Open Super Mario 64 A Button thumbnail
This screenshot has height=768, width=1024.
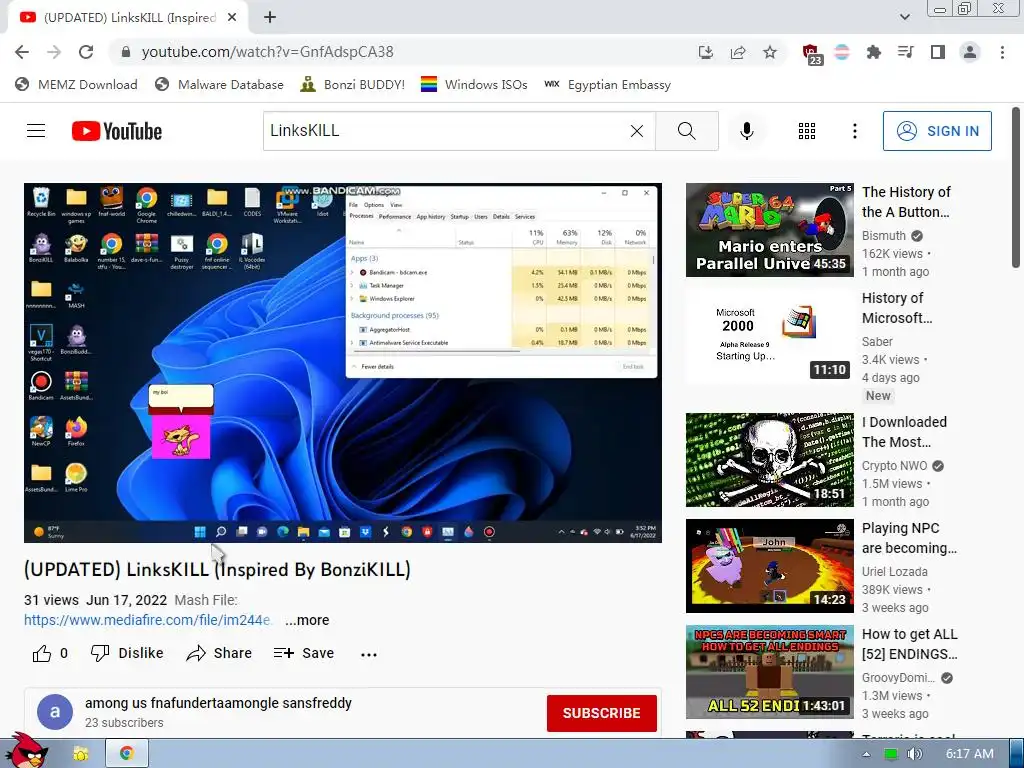(769, 230)
